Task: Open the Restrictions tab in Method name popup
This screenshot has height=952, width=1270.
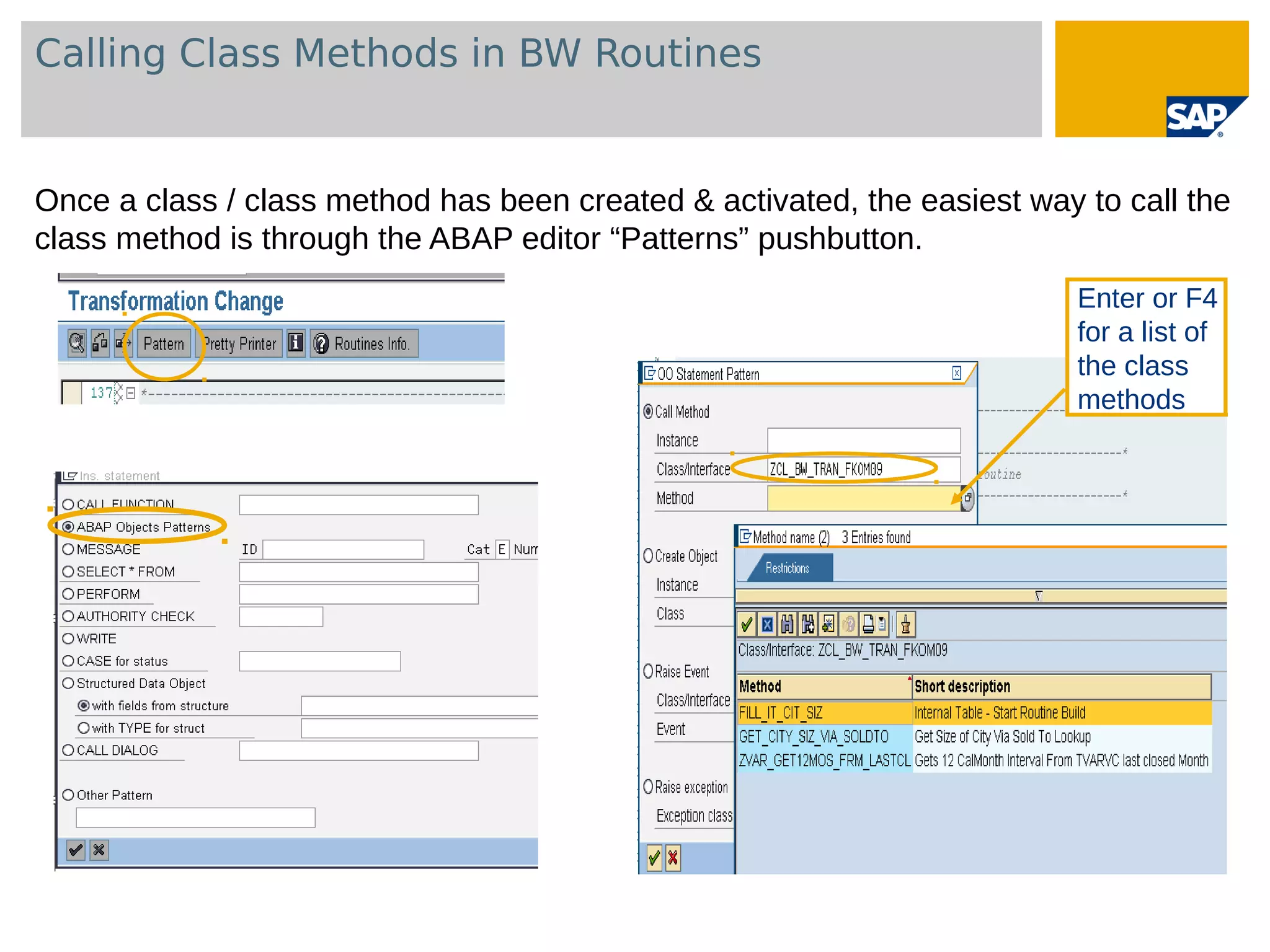Action: (x=789, y=568)
